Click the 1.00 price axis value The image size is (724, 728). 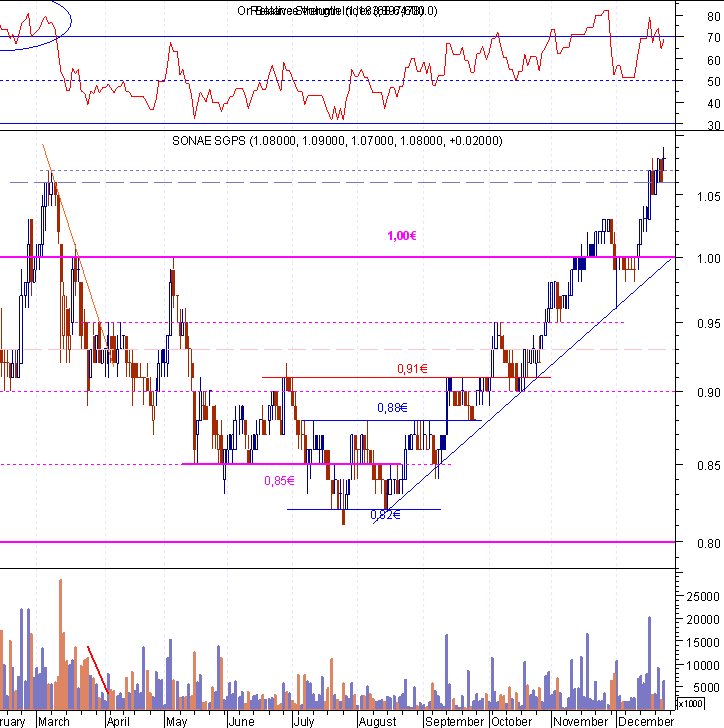[709, 259]
